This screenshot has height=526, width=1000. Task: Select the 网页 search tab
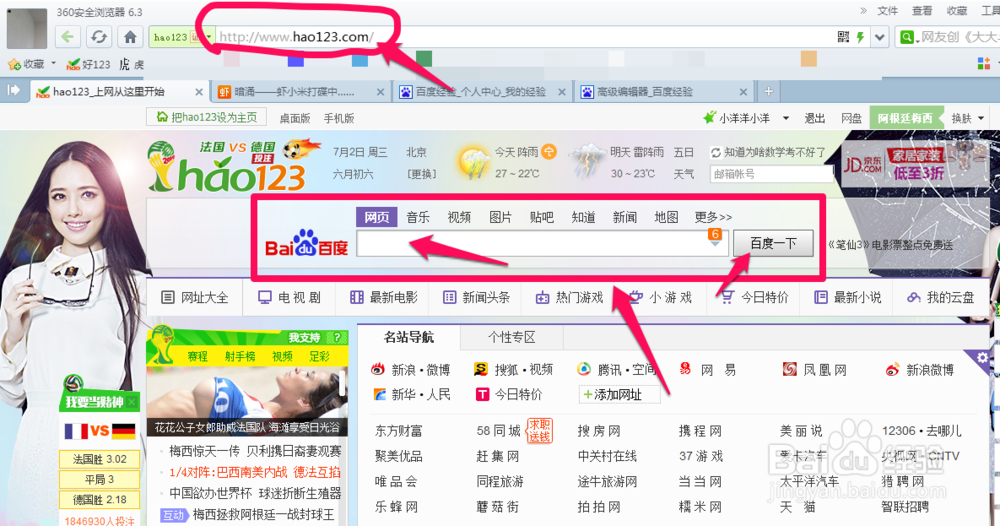376,217
